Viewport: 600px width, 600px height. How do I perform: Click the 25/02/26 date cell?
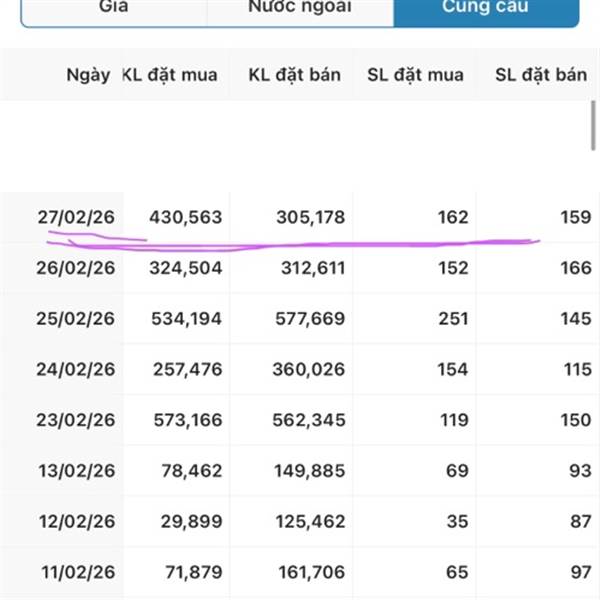coord(76,319)
